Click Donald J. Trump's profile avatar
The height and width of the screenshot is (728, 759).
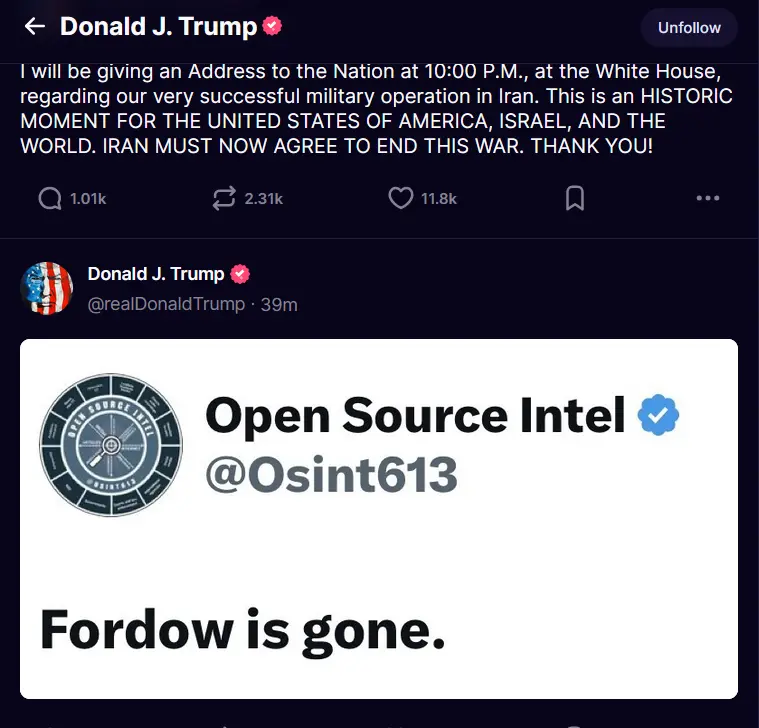tap(46, 289)
